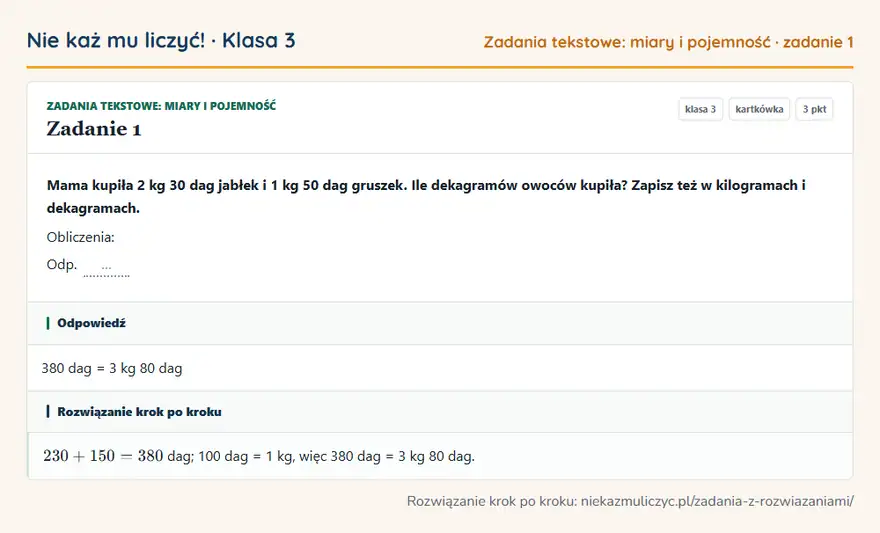Image resolution: width=880 pixels, height=533 pixels.
Task: Open the niekazmuliczyc.pl/zadania-z-rozwiazaniami/ link
Action: pos(717,501)
